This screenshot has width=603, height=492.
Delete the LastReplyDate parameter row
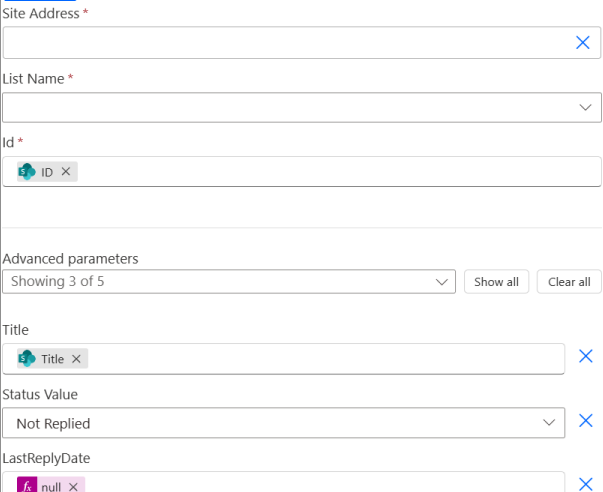tap(585, 484)
